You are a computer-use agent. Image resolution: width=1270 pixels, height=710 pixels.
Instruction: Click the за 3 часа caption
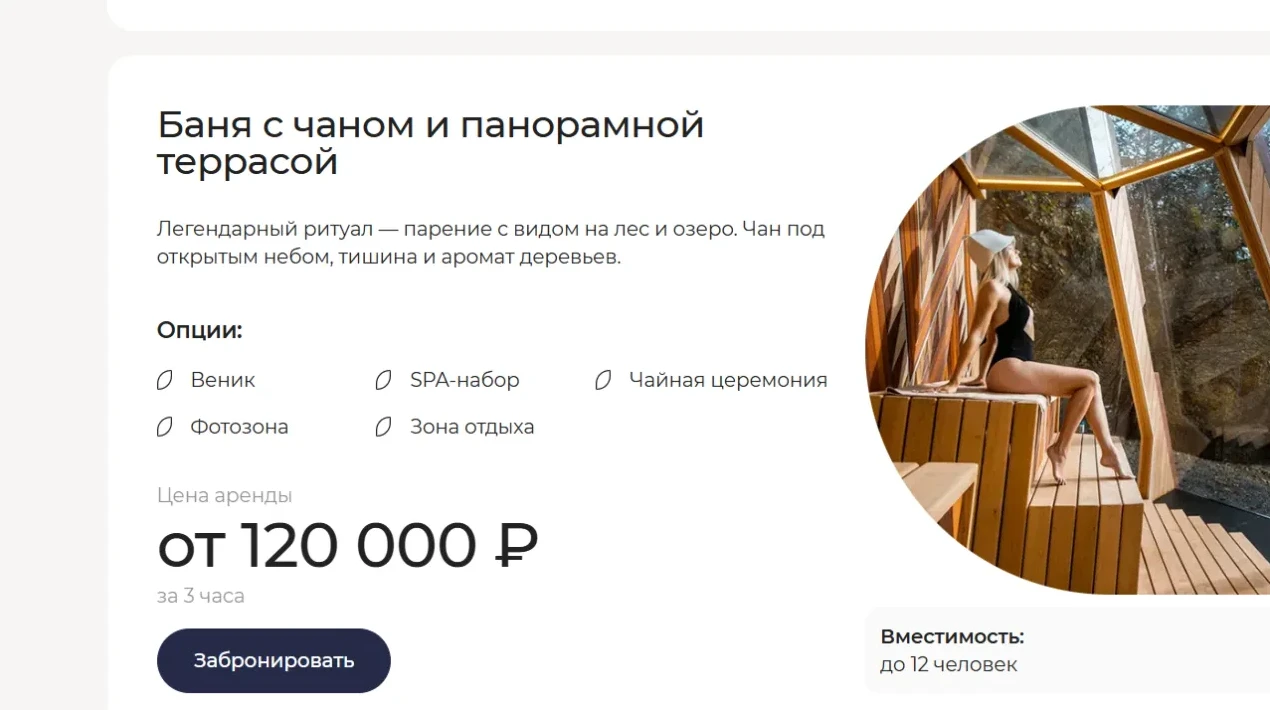point(200,596)
